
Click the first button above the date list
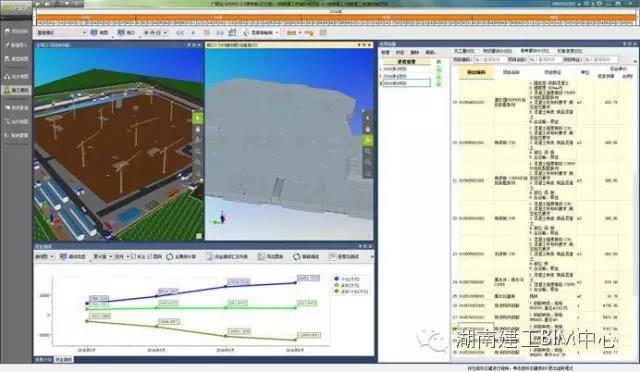(x=386, y=52)
